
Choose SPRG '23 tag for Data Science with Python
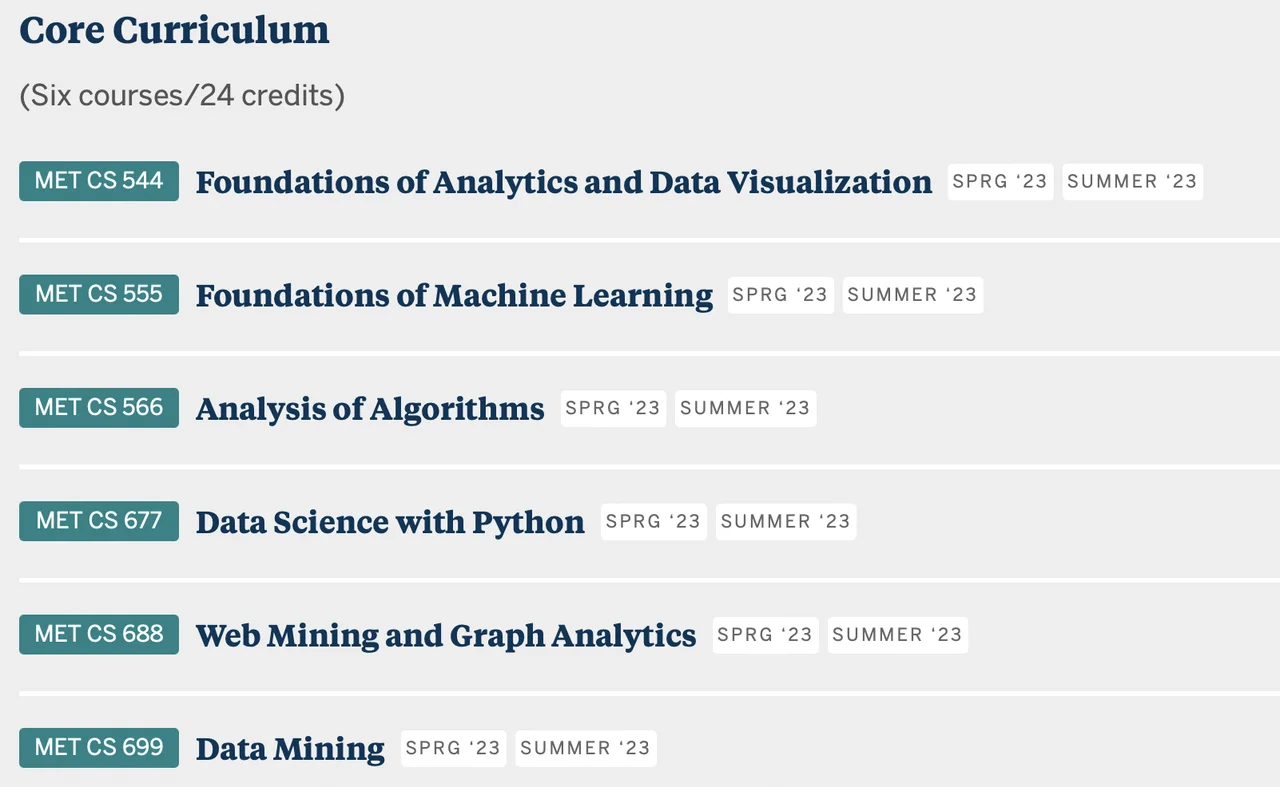pyautogui.click(x=653, y=522)
